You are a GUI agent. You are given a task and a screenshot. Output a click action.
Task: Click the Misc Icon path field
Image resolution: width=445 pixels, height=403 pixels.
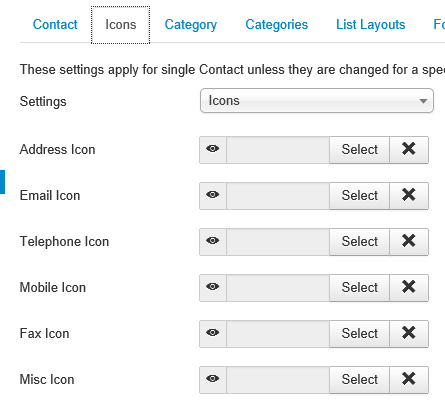(278, 380)
